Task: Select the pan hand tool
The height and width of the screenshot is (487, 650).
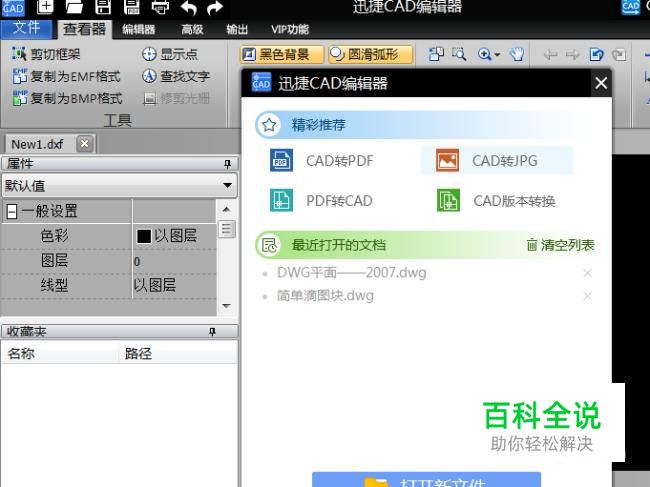Action: click(x=517, y=54)
